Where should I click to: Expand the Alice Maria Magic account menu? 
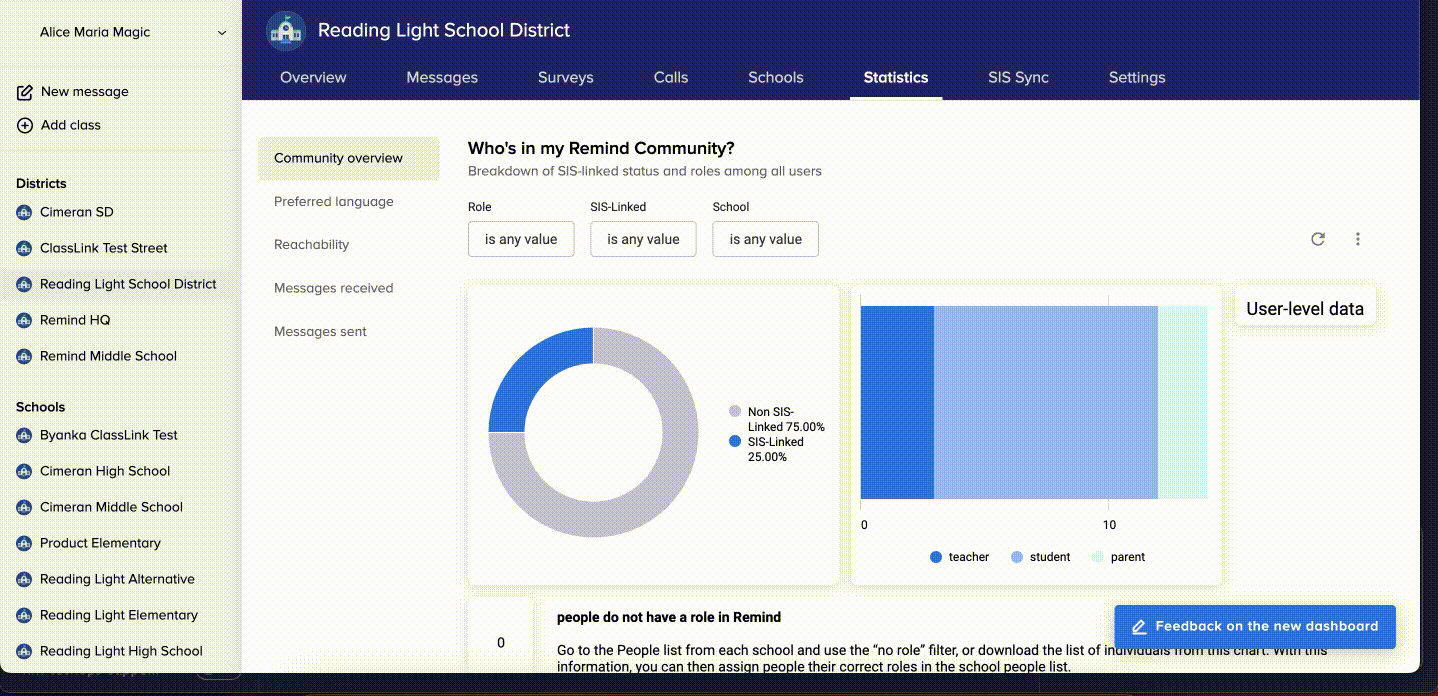221,33
